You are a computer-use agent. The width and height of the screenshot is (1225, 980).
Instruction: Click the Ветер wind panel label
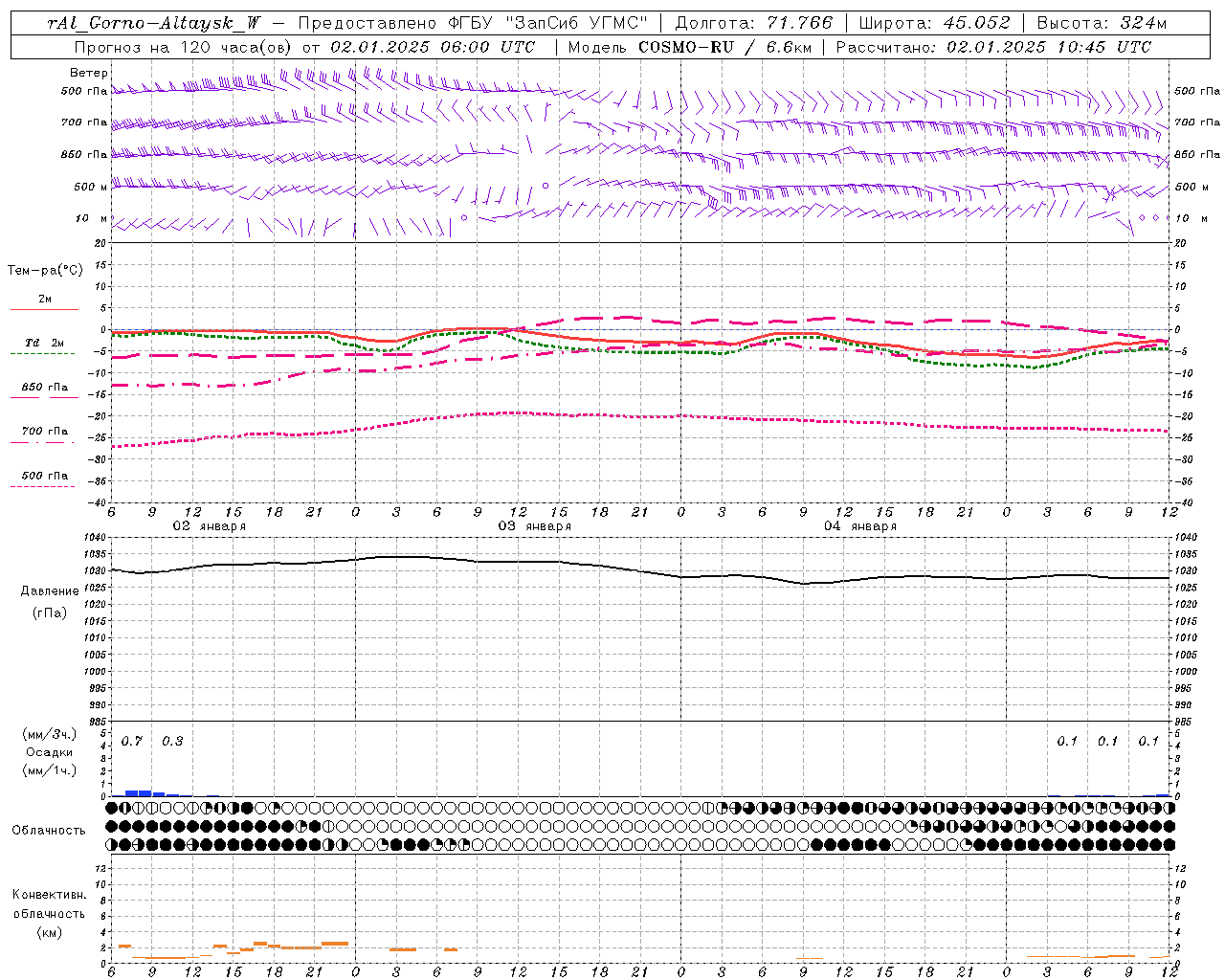pyautogui.click(x=89, y=73)
